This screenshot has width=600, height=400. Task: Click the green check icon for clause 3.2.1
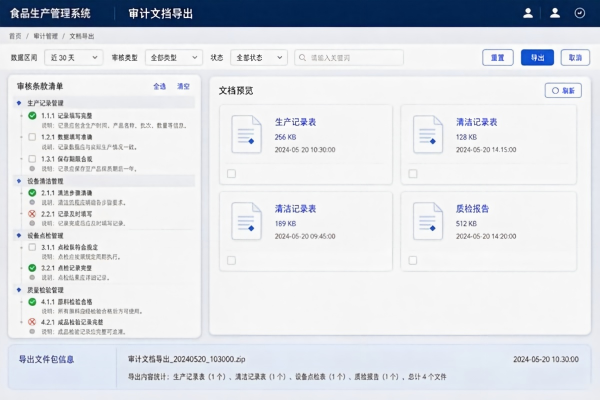coord(32,268)
